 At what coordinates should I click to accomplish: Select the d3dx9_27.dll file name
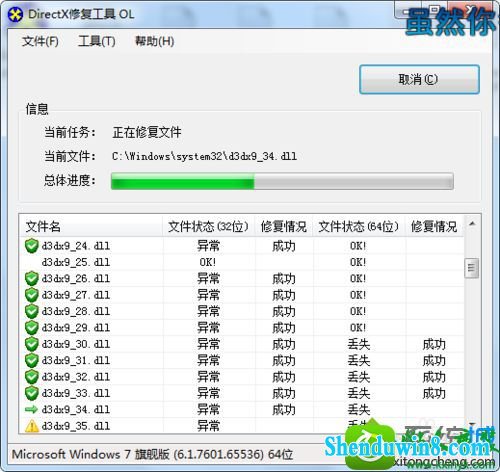coord(76,295)
